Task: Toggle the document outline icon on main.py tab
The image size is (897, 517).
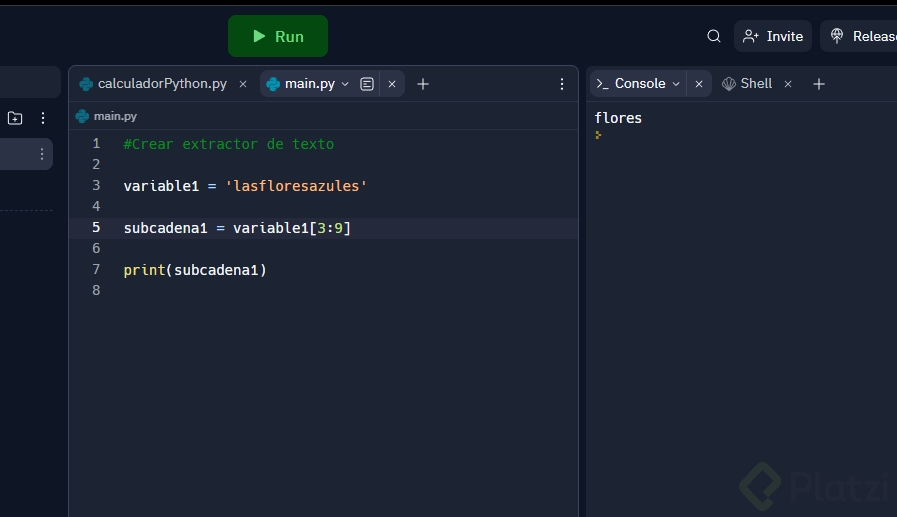Action: click(x=367, y=84)
